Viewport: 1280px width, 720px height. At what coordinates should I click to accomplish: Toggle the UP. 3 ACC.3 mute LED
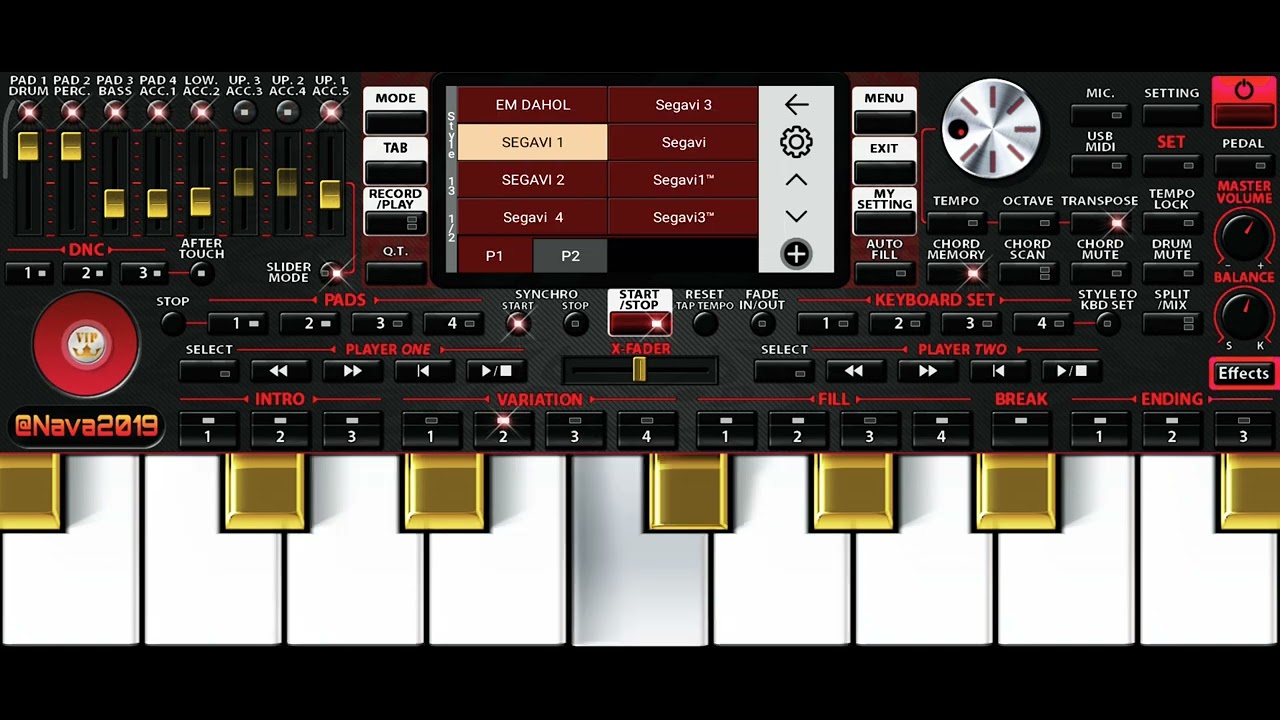pos(244,112)
